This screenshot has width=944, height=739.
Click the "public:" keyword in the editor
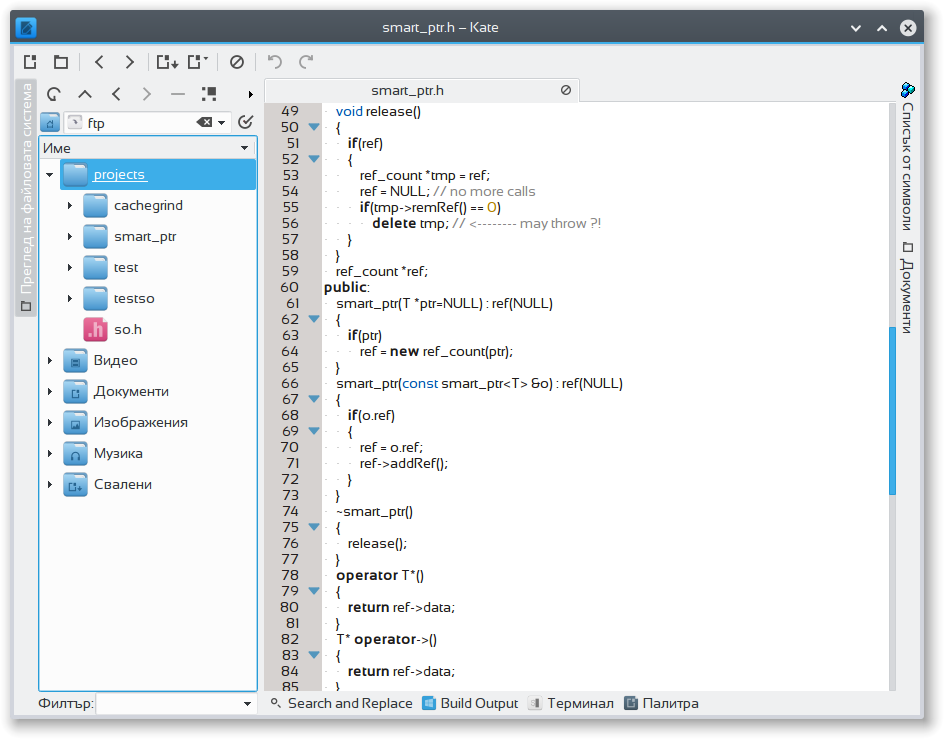(x=347, y=287)
